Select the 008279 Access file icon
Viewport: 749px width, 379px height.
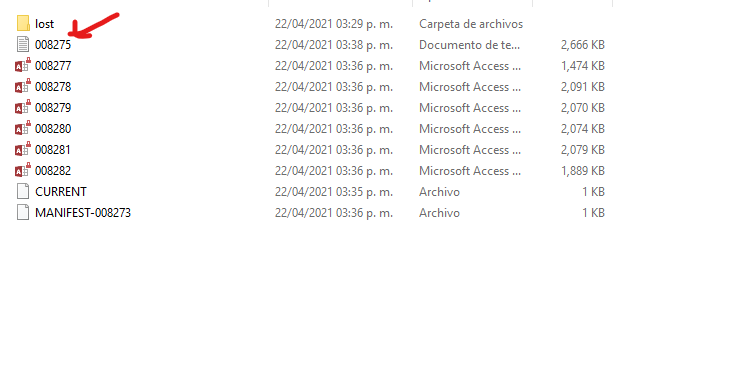click(23, 107)
